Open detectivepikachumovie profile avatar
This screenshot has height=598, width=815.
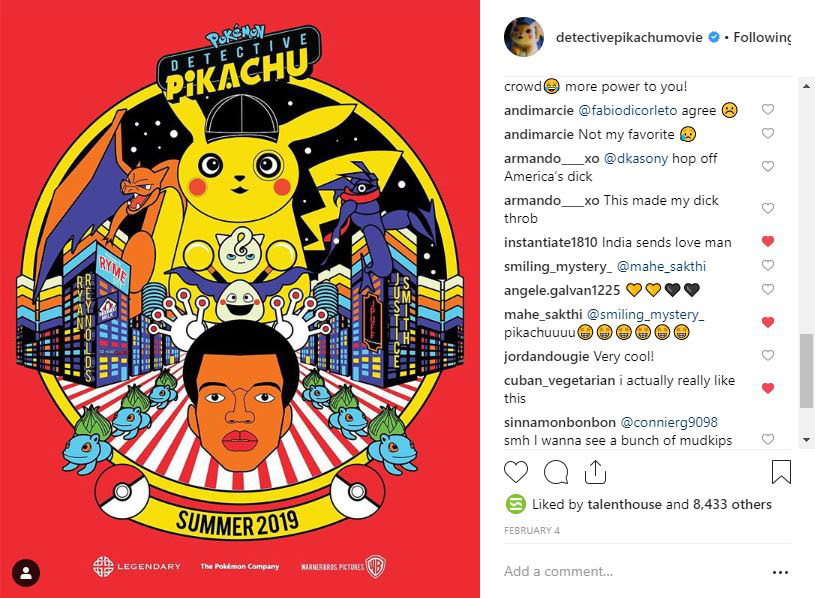[x=523, y=37]
